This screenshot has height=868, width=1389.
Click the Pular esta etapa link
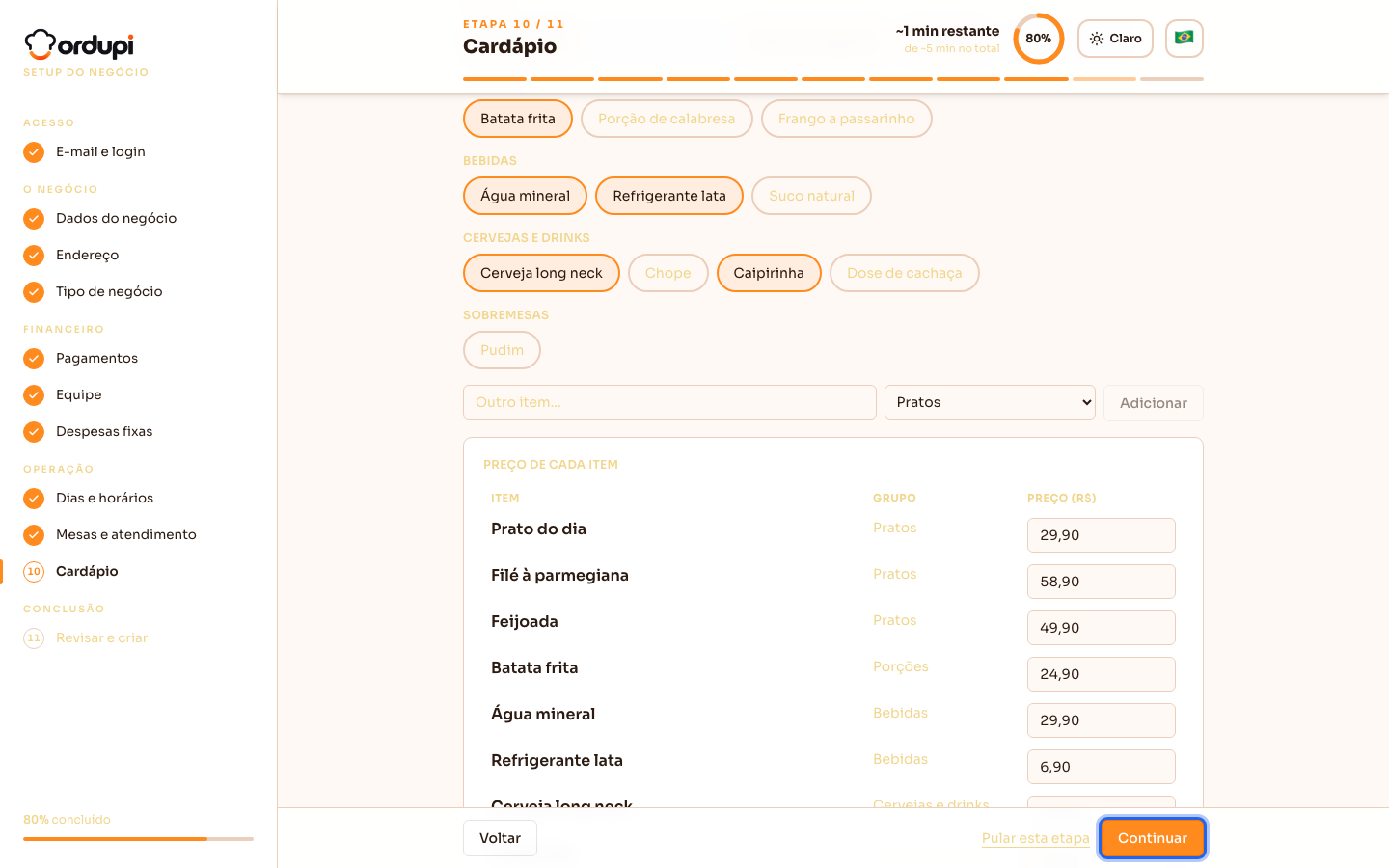(x=1036, y=838)
